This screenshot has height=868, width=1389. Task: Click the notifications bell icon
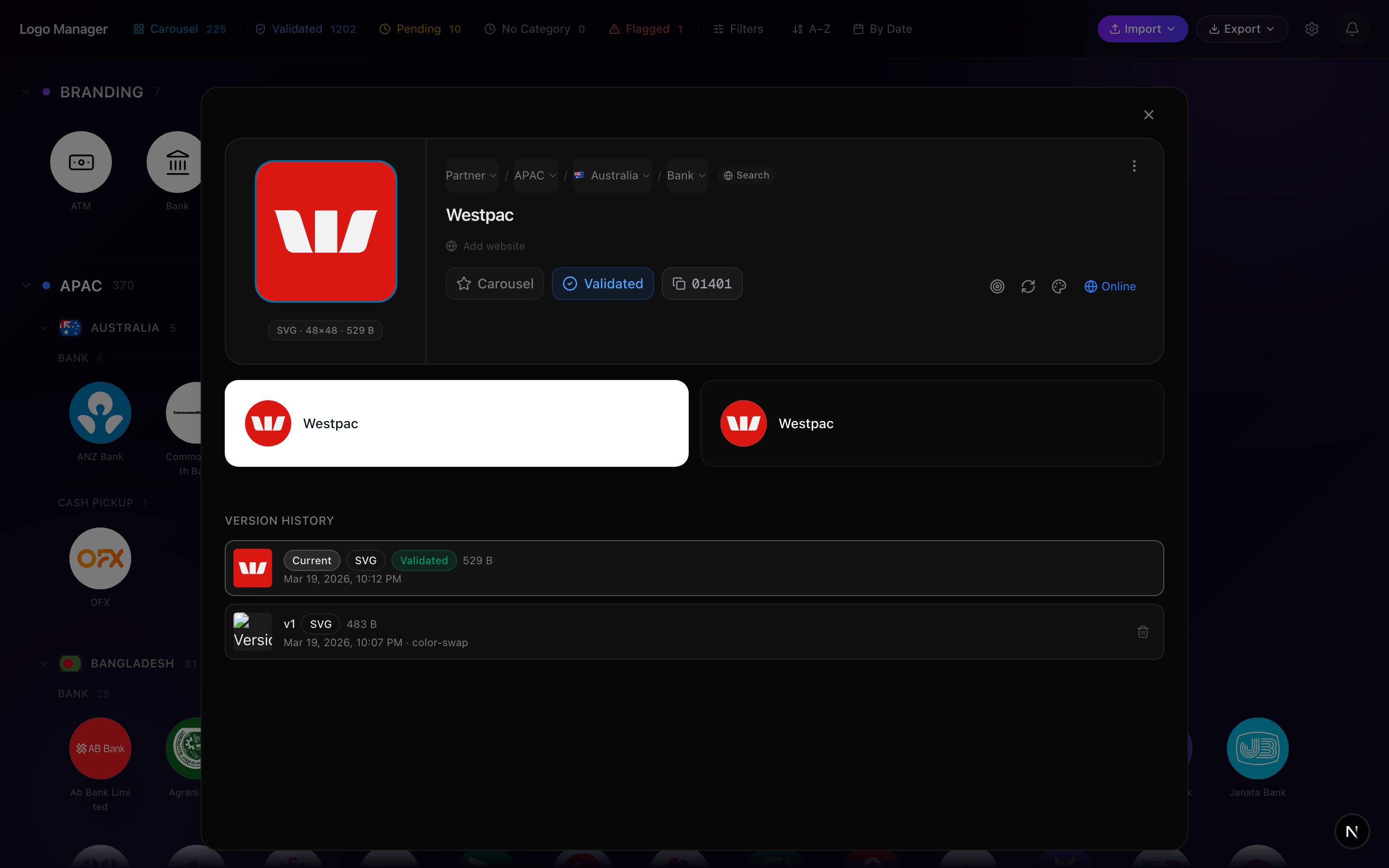1352,29
